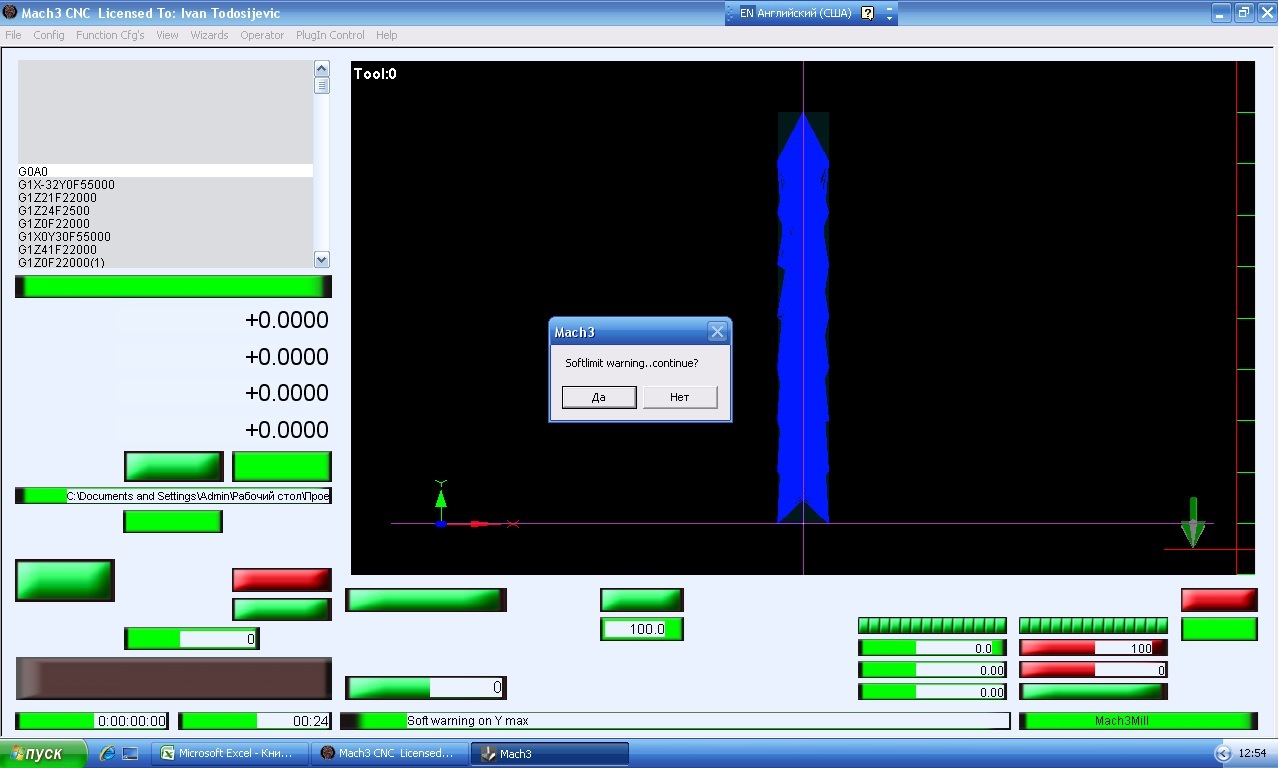Click the large brown blank bar button

pos(173,678)
